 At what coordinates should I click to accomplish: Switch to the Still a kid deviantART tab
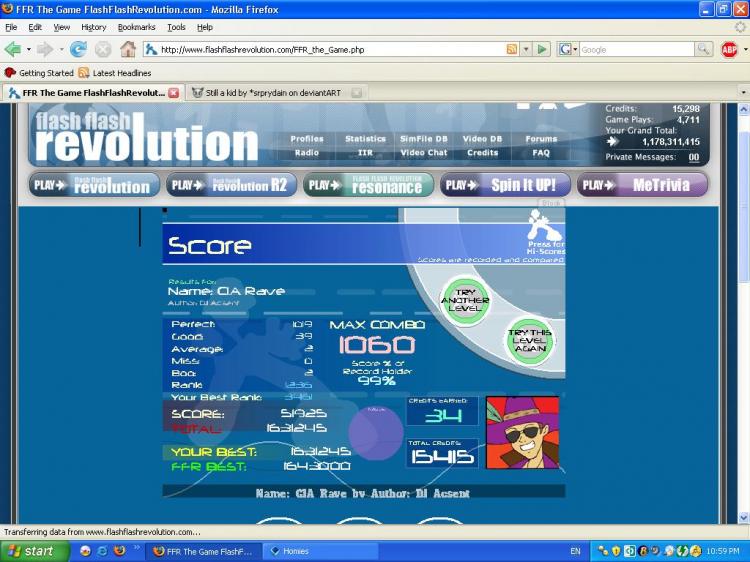(x=276, y=93)
